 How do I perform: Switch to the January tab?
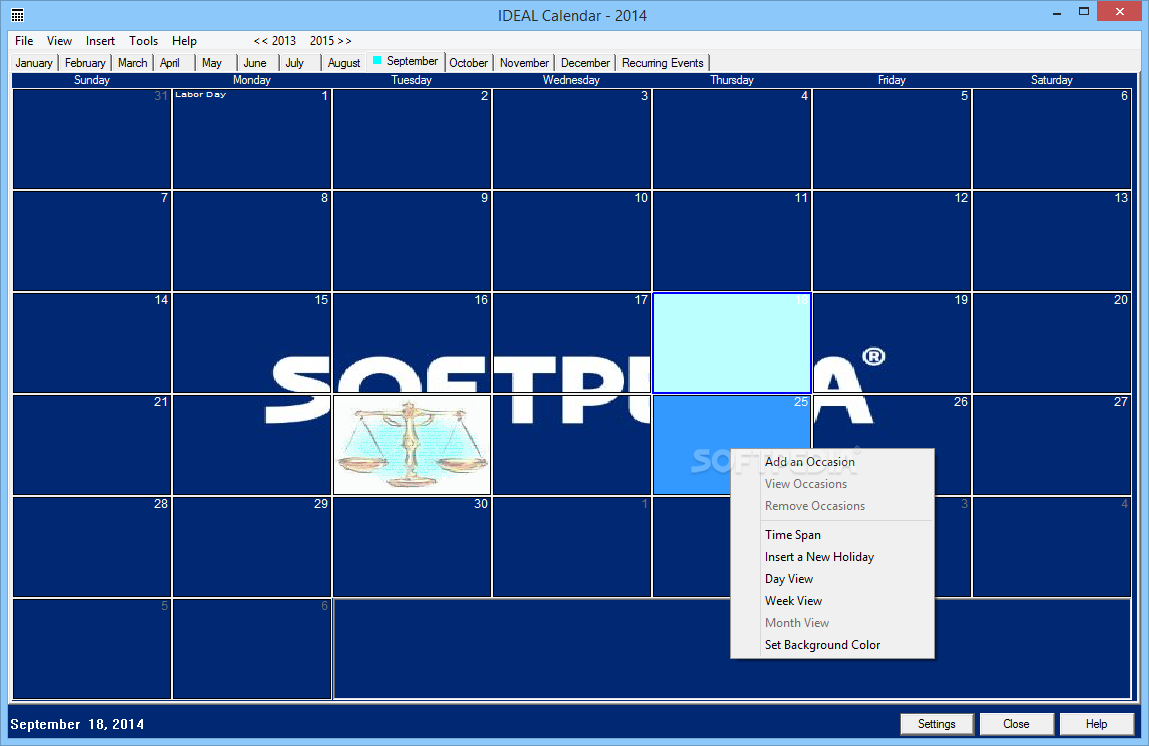pos(34,63)
